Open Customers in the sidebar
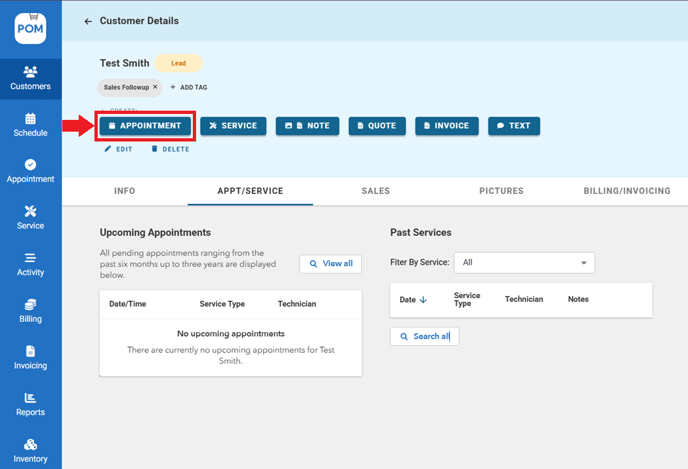The image size is (688, 469). coord(30,78)
